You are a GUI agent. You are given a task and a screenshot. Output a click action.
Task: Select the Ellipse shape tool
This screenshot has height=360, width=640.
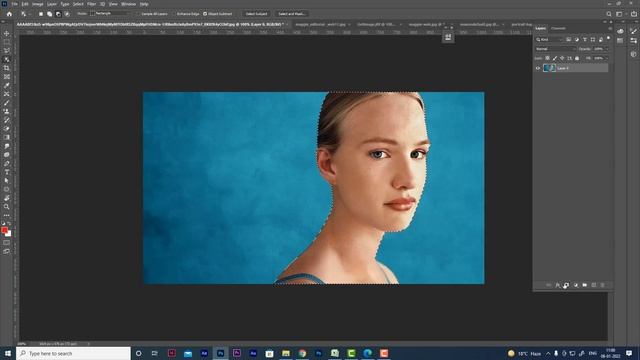pos(7,189)
